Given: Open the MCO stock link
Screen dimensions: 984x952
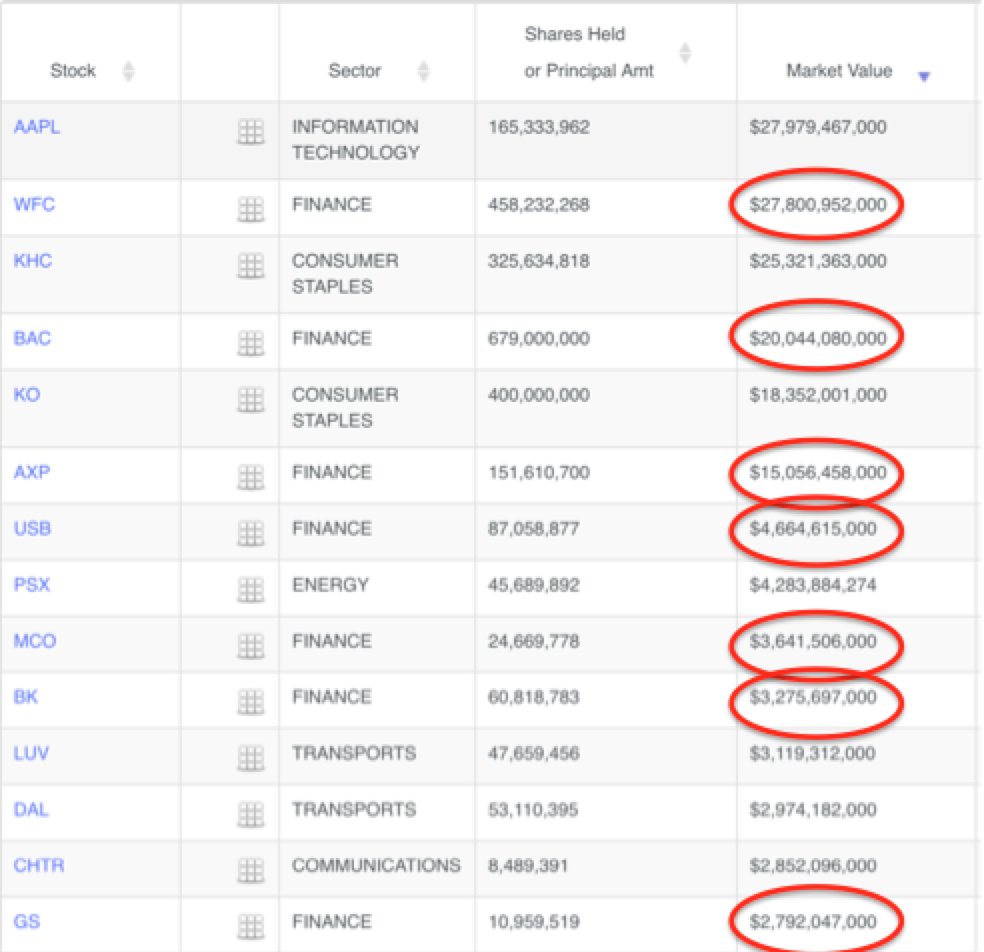Looking at the screenshot, I should [x=35, y=641].
